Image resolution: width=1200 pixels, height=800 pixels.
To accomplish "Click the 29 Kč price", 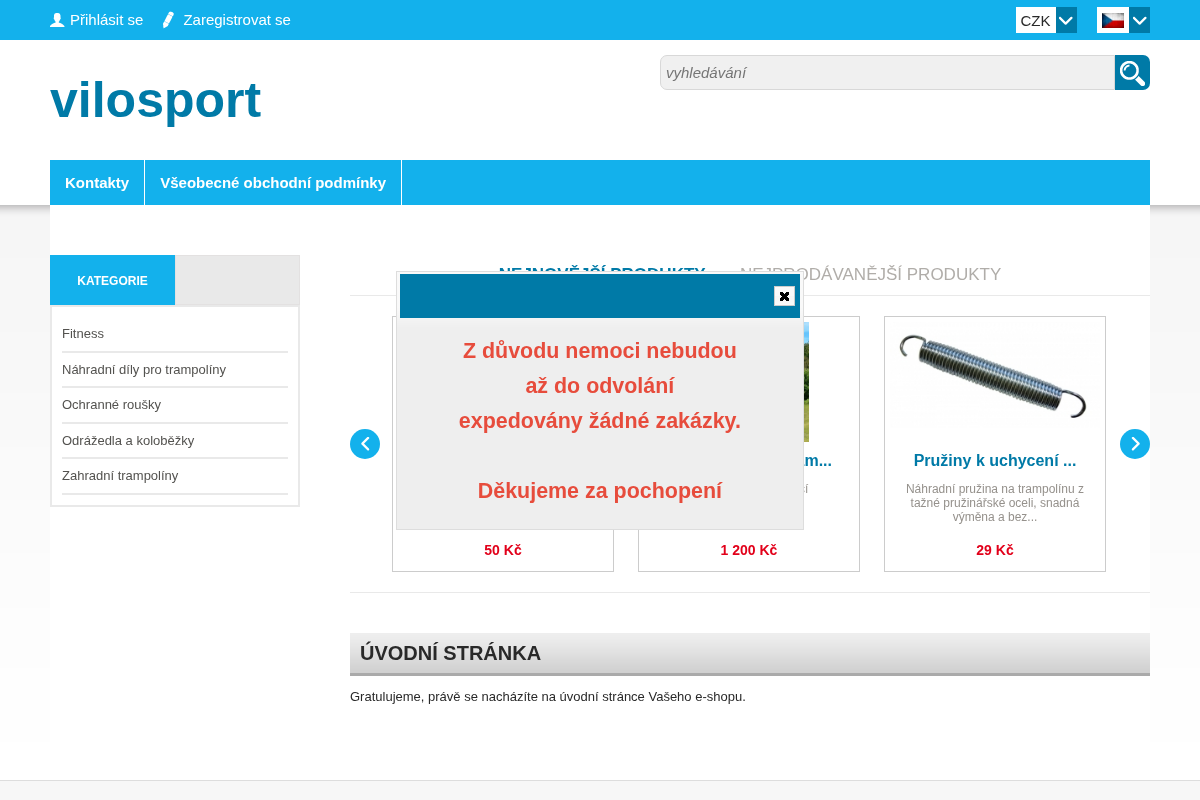I will point(995,550).
